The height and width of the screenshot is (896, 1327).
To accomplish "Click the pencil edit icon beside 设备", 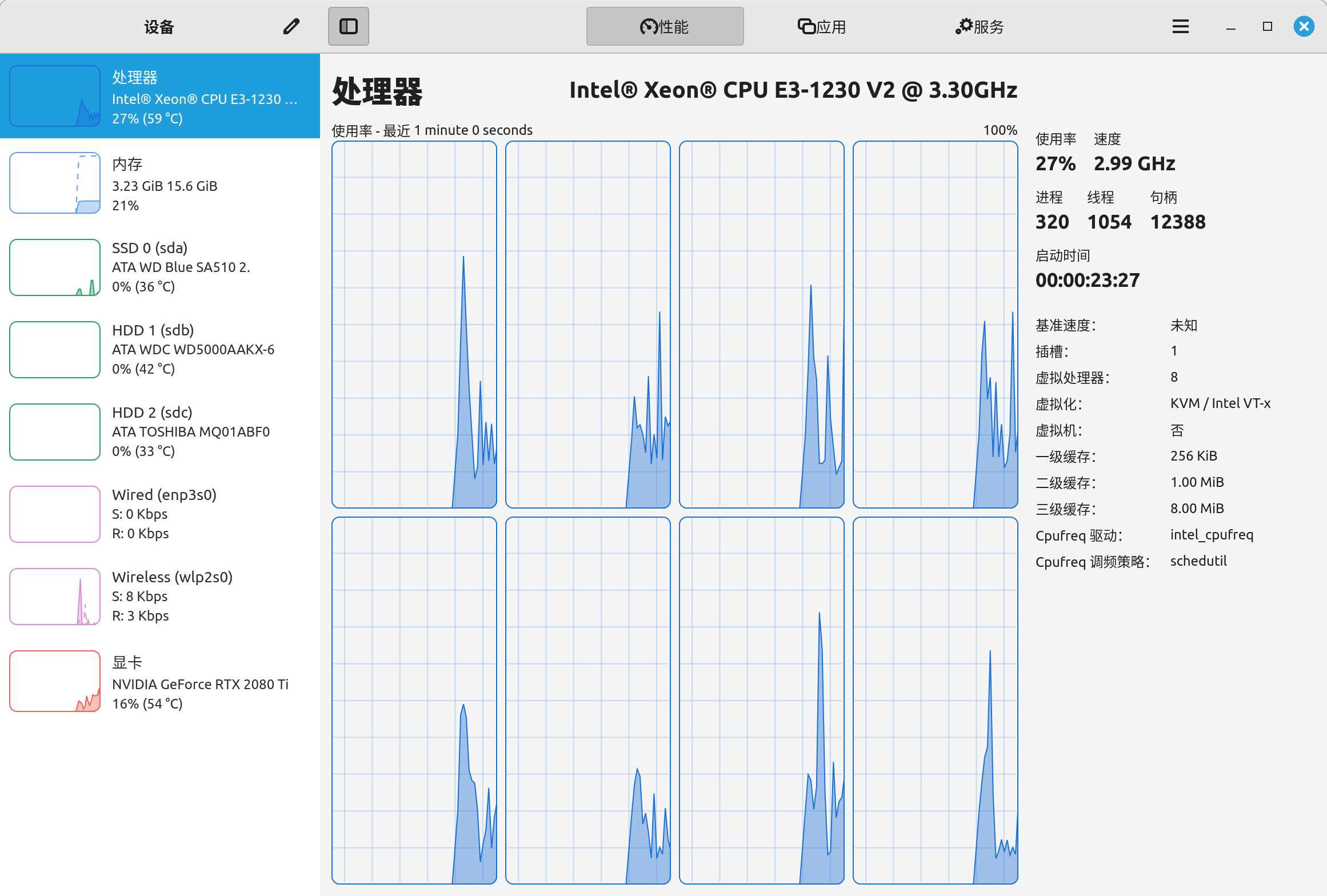I will tap(291, 26).
